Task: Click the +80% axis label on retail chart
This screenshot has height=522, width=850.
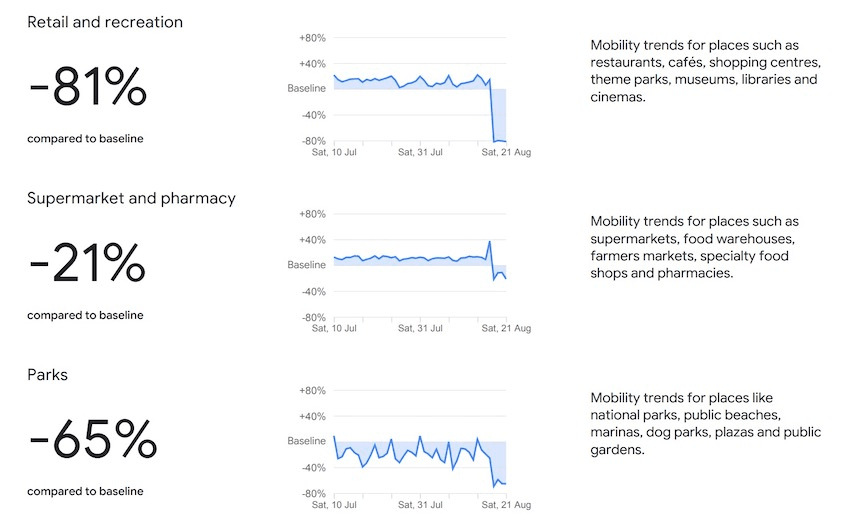Action: coord(312,38)
